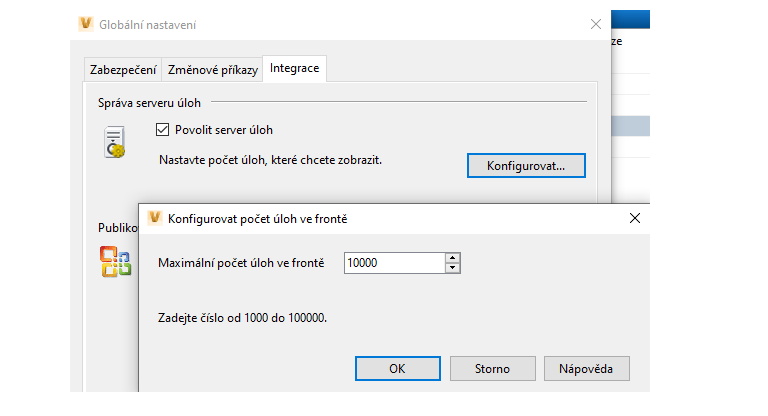
Task: Click the Vault logo icon in Globální nastavení title
Action: tap(86, 24)
